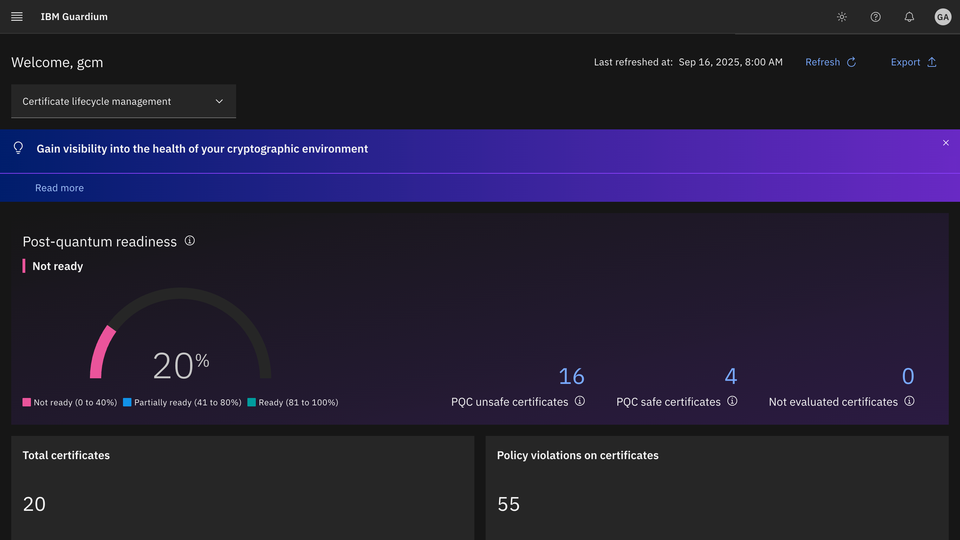Expand the Certificate lifecycle management dropdown
The height and width of the screenshot is (540, 960).
[x=123, y=101]
